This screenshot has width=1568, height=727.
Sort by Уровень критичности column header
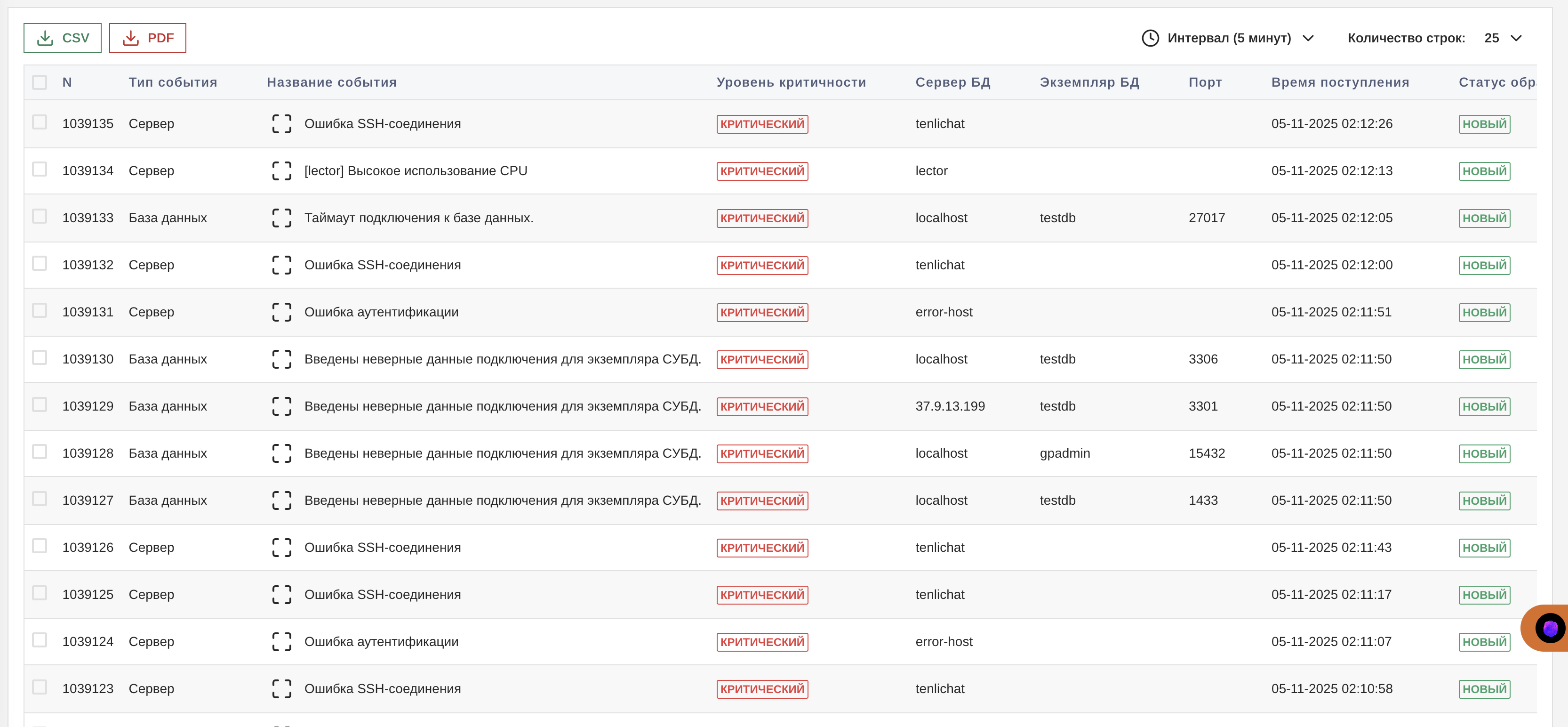(x=791, y=82)
